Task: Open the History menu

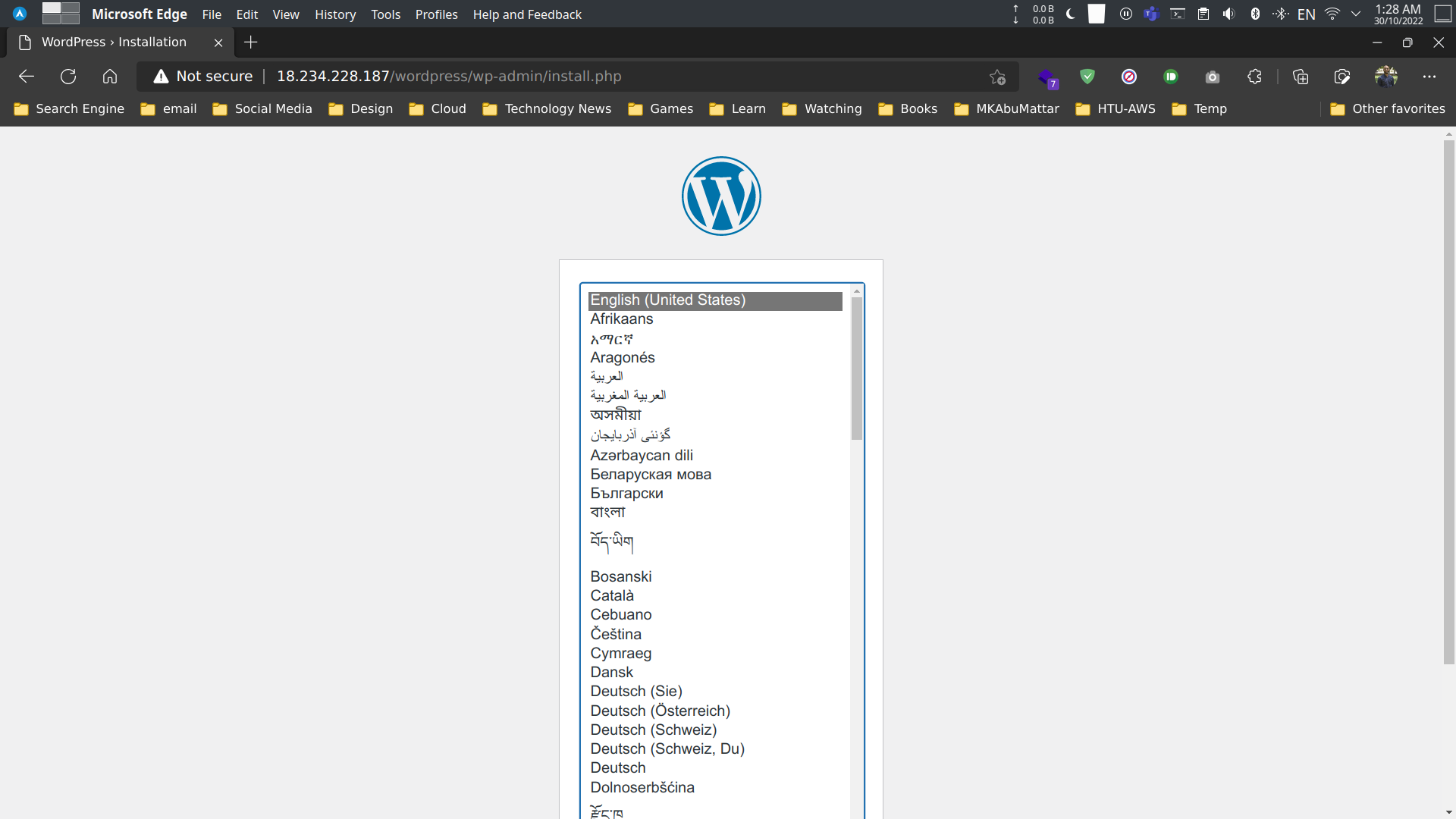Action: [335, 14]
